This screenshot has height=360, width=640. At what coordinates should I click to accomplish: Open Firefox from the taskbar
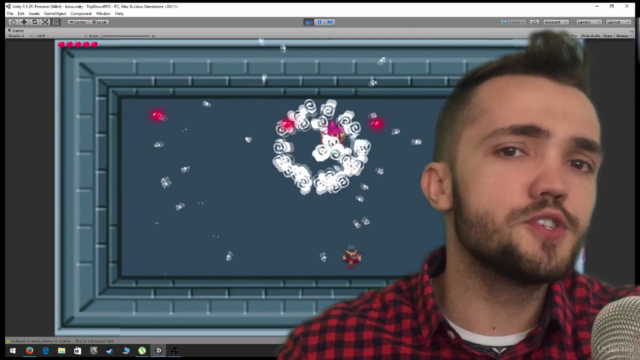coord(29,351)
